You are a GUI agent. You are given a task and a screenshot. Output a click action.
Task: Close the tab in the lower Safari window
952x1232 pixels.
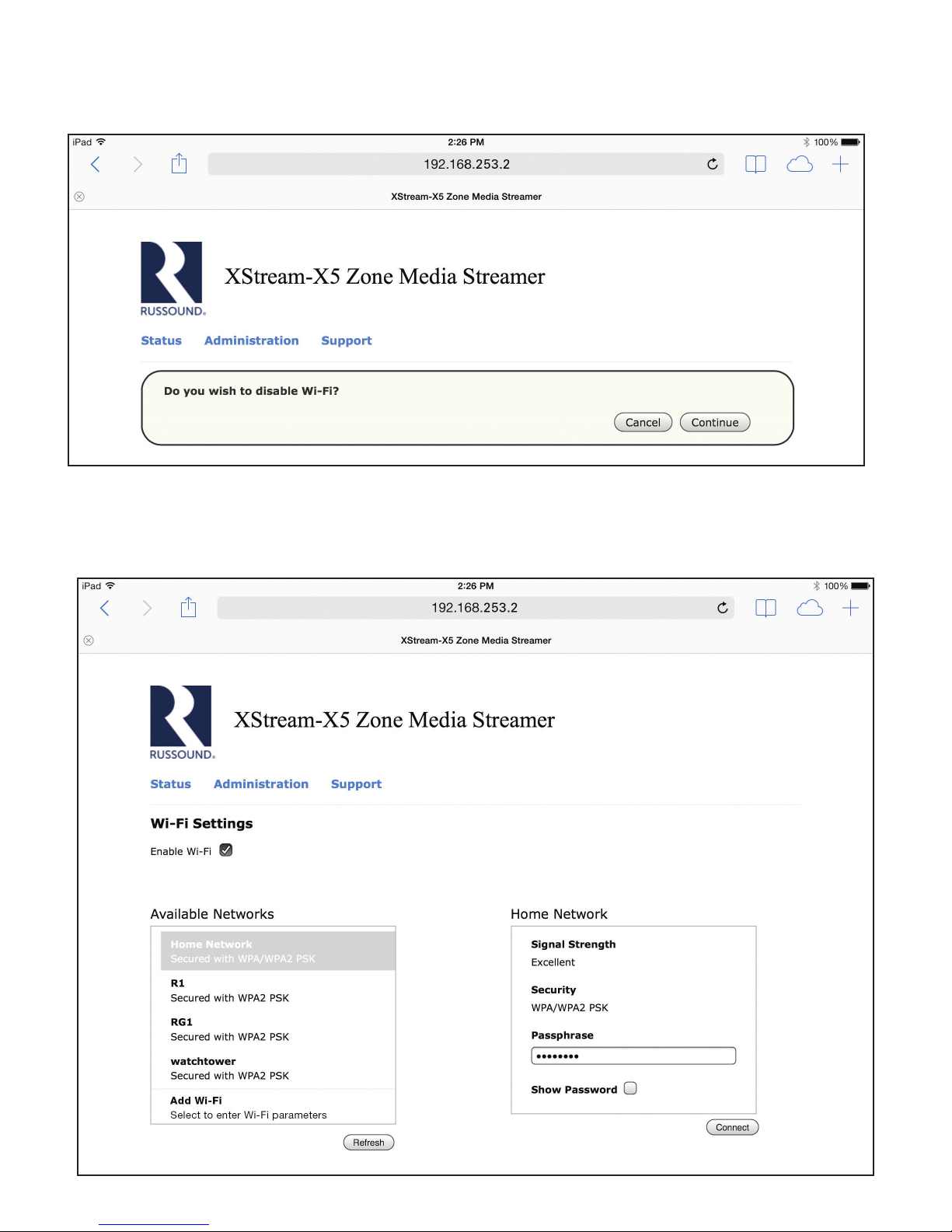pyautogui.click(x=89, y=640)
